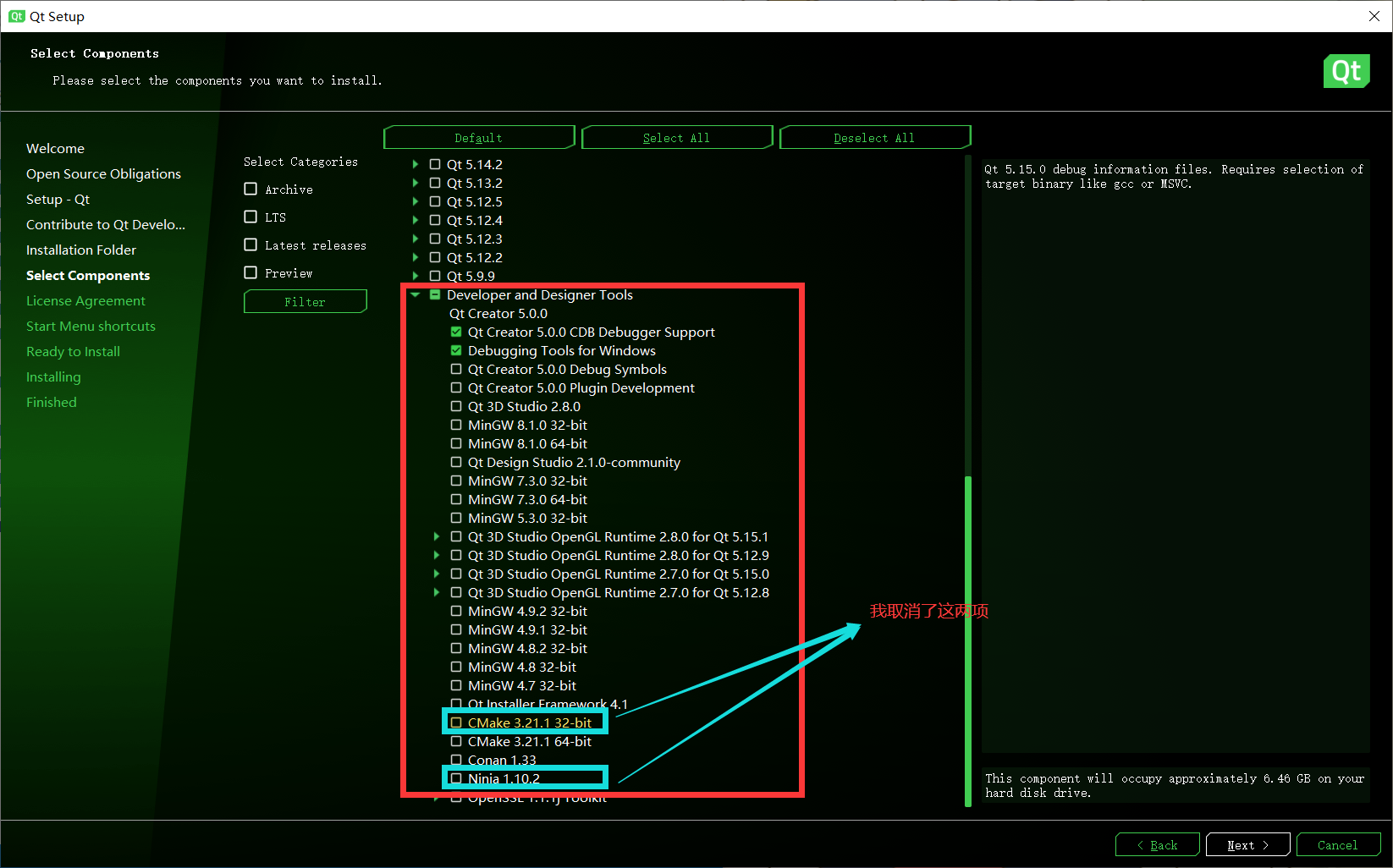Click the Qt Setup title bar icon

[17, 16]
